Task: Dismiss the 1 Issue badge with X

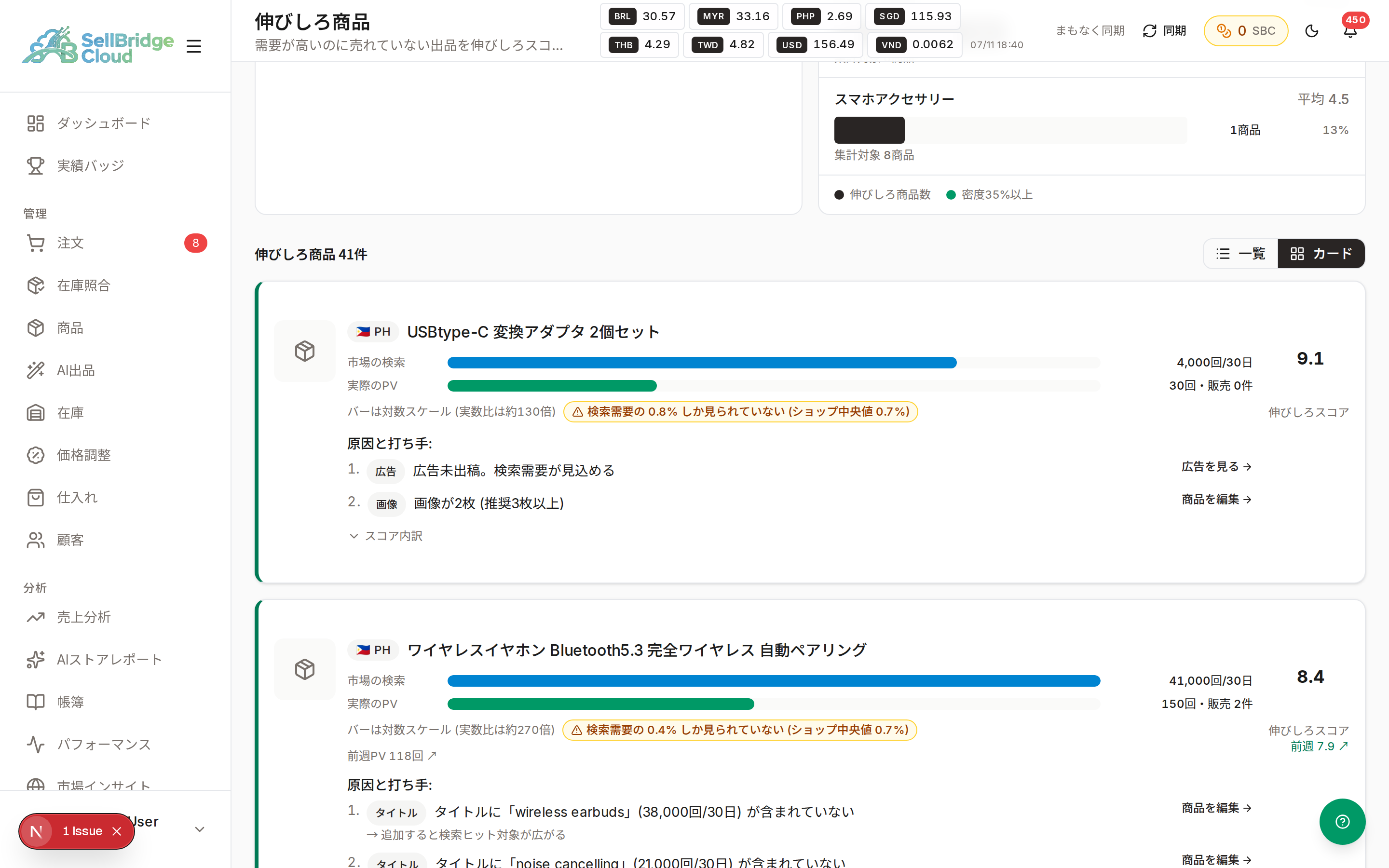Action: 117,831
